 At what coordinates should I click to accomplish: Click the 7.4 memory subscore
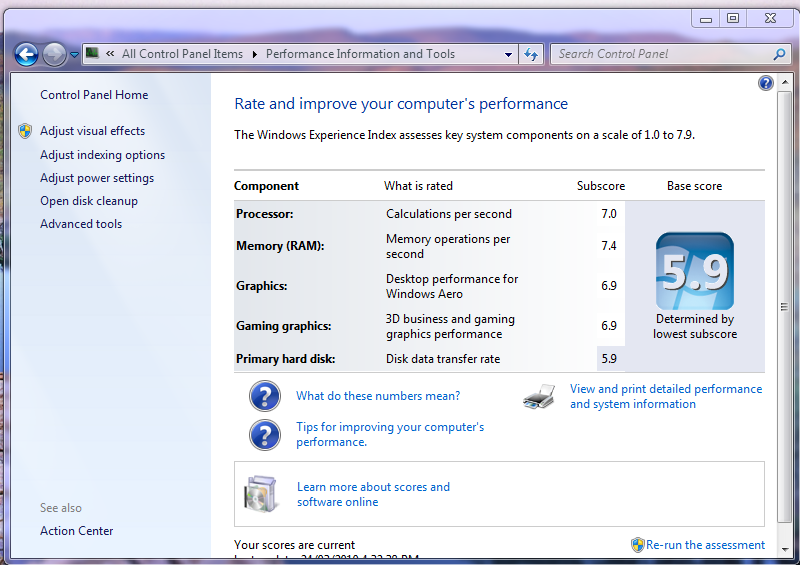pos(609,246)
